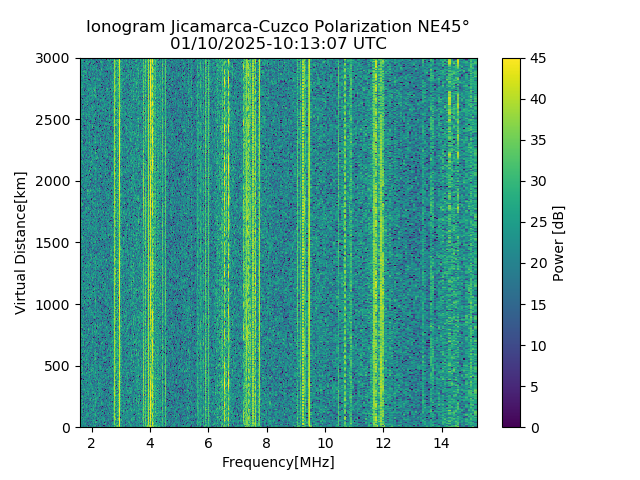Screen dimensions: 640x480
Task: Click the yellow vertical line near 4 MHz
Action: (x=151, y=243)
